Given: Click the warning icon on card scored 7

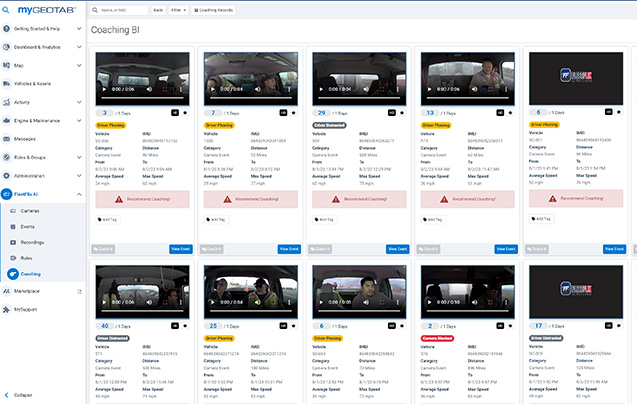Looking at the screenshot, I should pos(228,199).
